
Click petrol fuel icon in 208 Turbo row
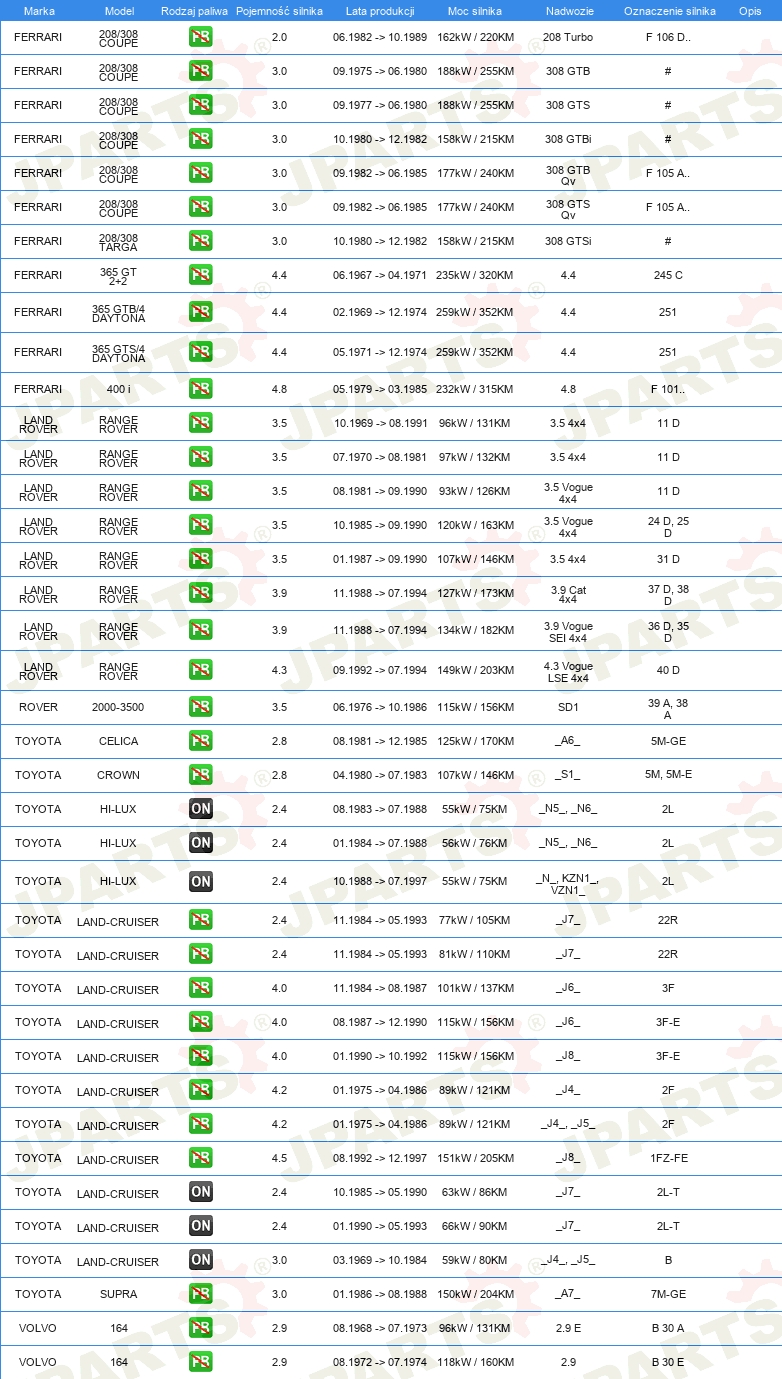(x=201, y=37)
